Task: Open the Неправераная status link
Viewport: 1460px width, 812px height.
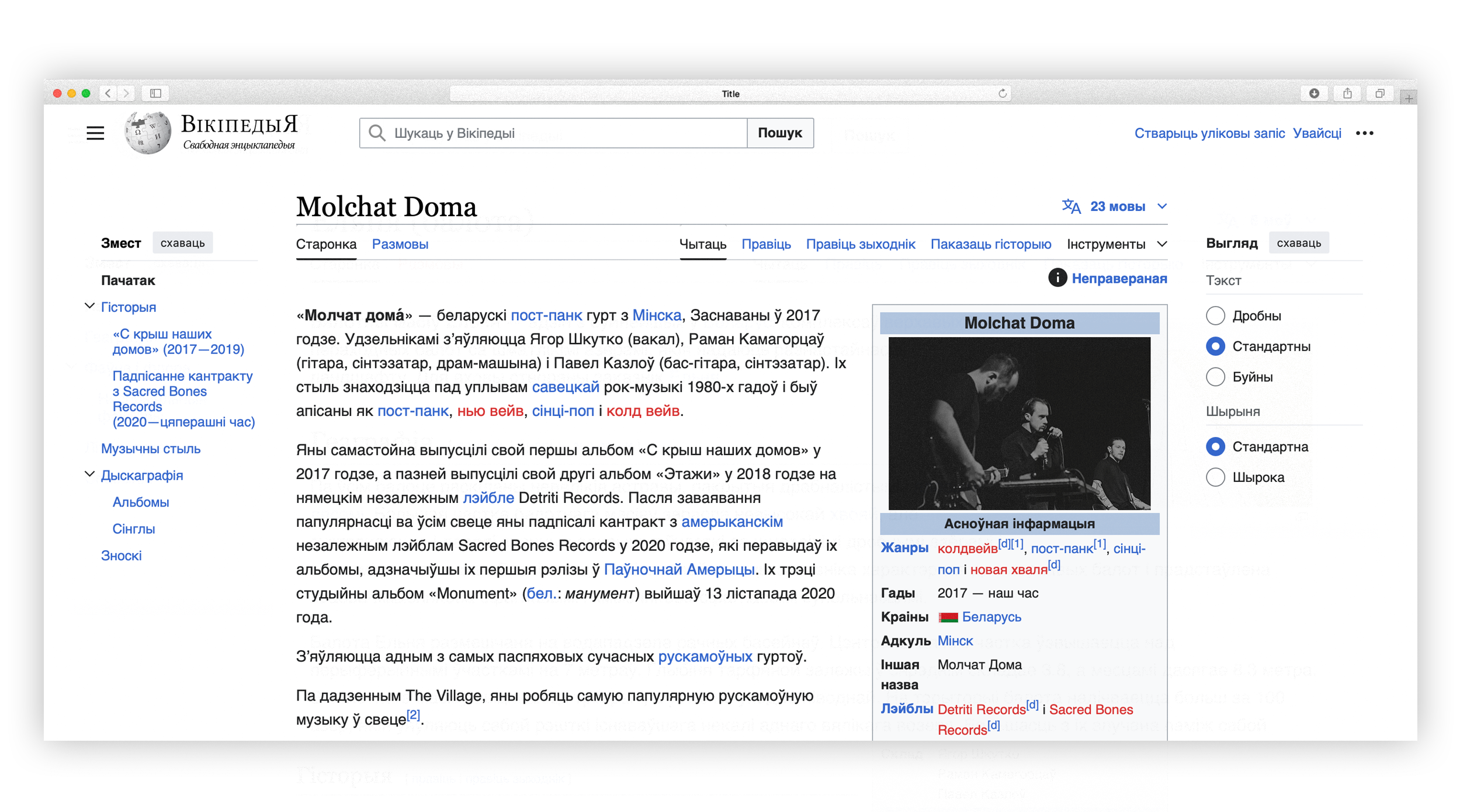Action: (x=1119, y=279)
